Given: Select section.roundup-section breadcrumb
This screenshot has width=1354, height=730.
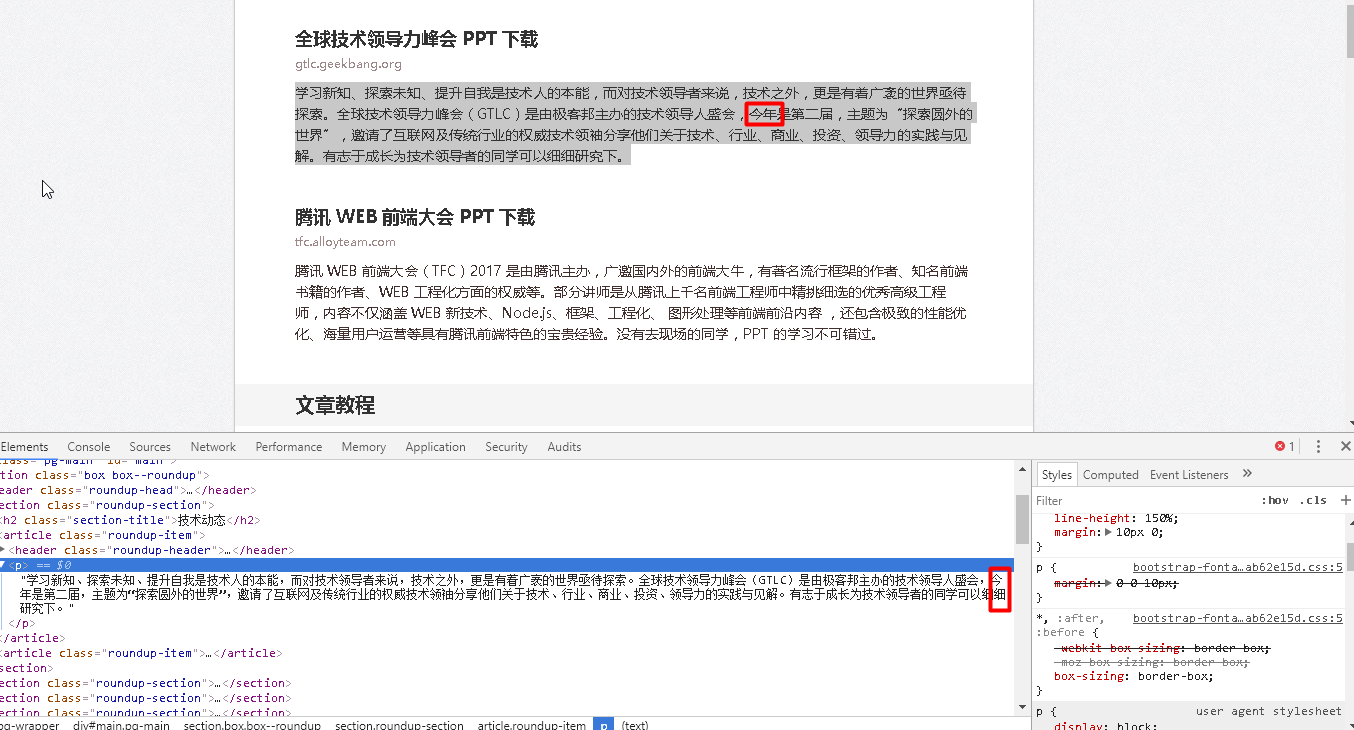Looking at the screenshot, I should (x=399, y=725).
